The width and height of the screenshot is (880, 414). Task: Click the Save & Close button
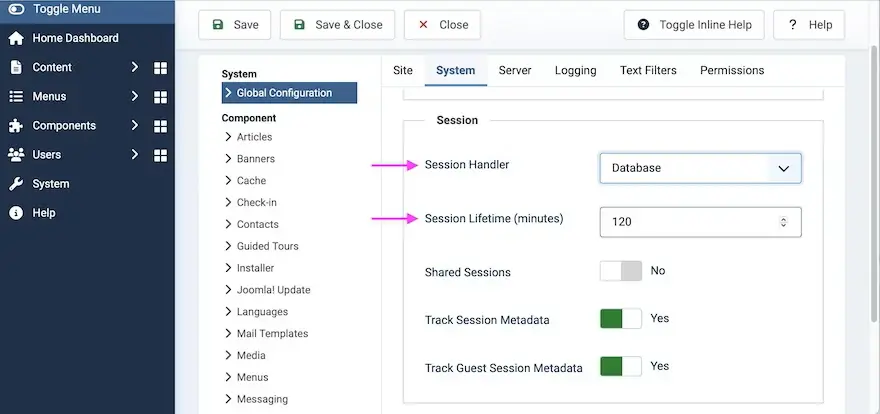tap(338, 25)
